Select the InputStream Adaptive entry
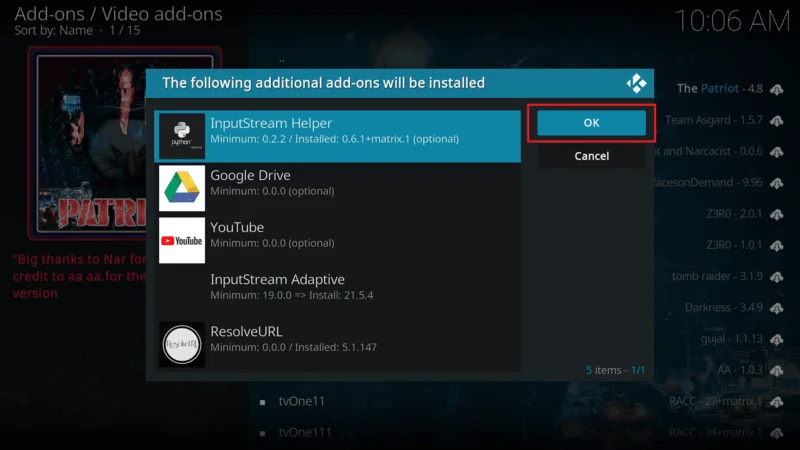Screen dimensions: 800x450 pyautogui.click(x=337, y=292)
